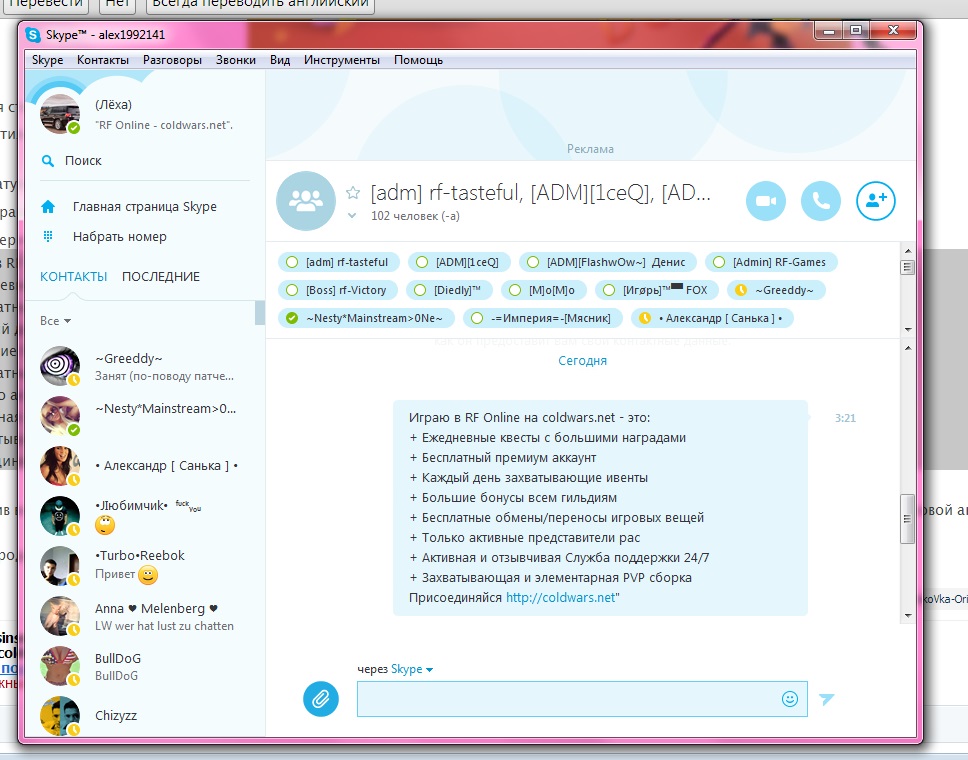
Task: Click the chat scroll down arrow
Action: pyautogui.click(x=908, y=615)
